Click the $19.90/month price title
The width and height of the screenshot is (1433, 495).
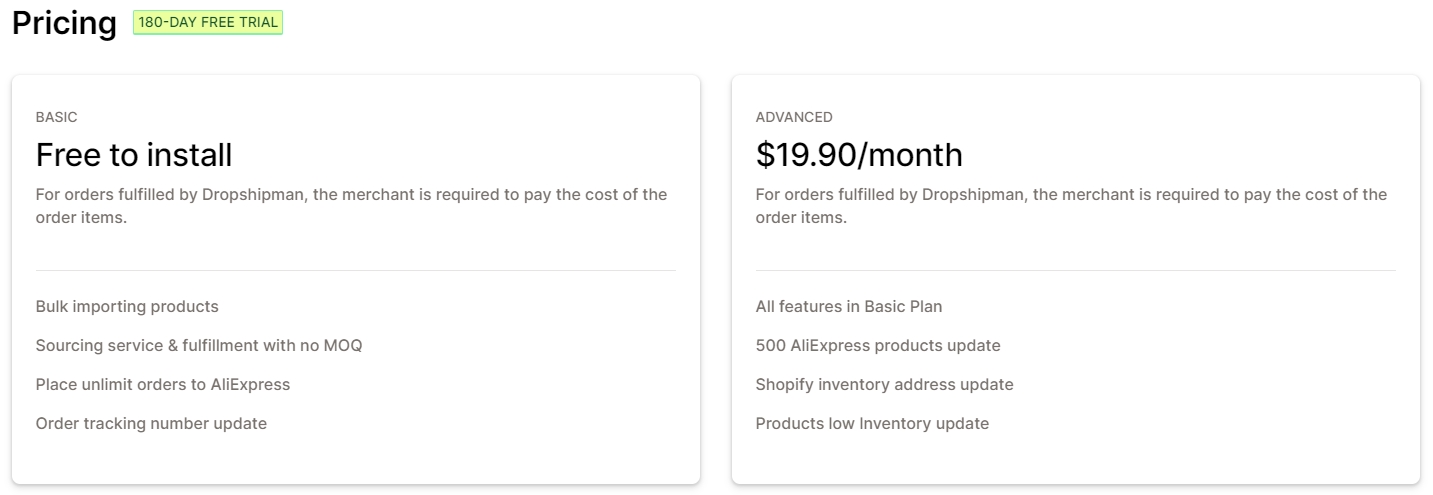coord(859,155)
